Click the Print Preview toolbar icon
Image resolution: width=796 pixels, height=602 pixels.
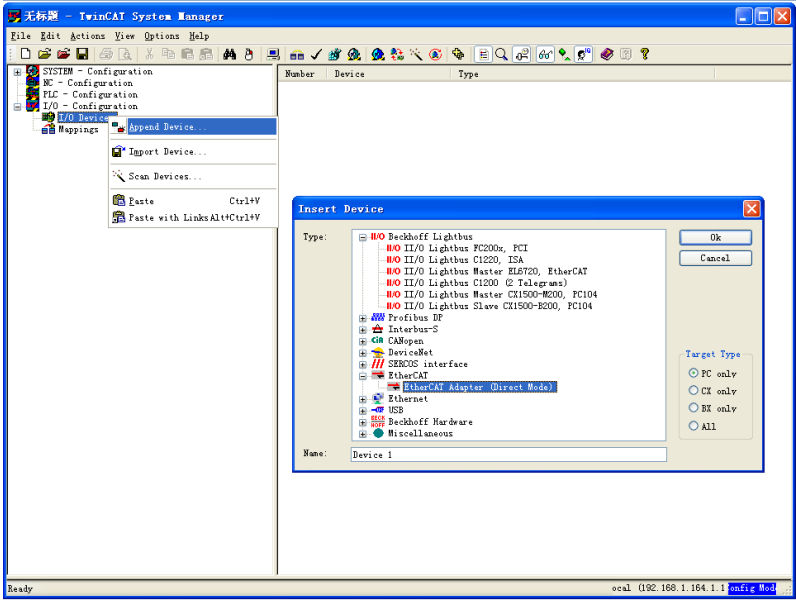coord(125,54)
